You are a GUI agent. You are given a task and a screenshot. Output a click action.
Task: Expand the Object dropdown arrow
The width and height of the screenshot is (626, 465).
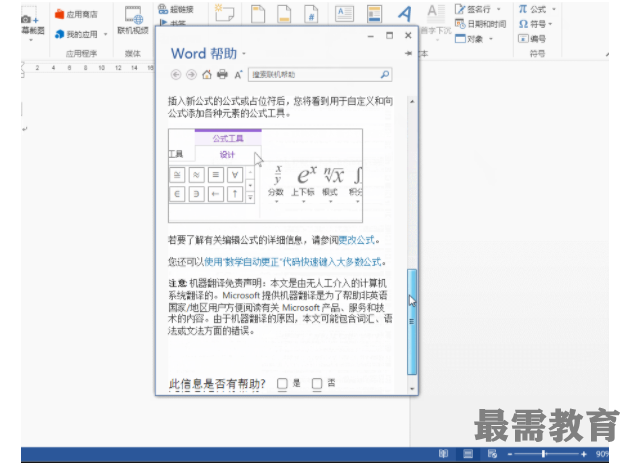(491, 39)
